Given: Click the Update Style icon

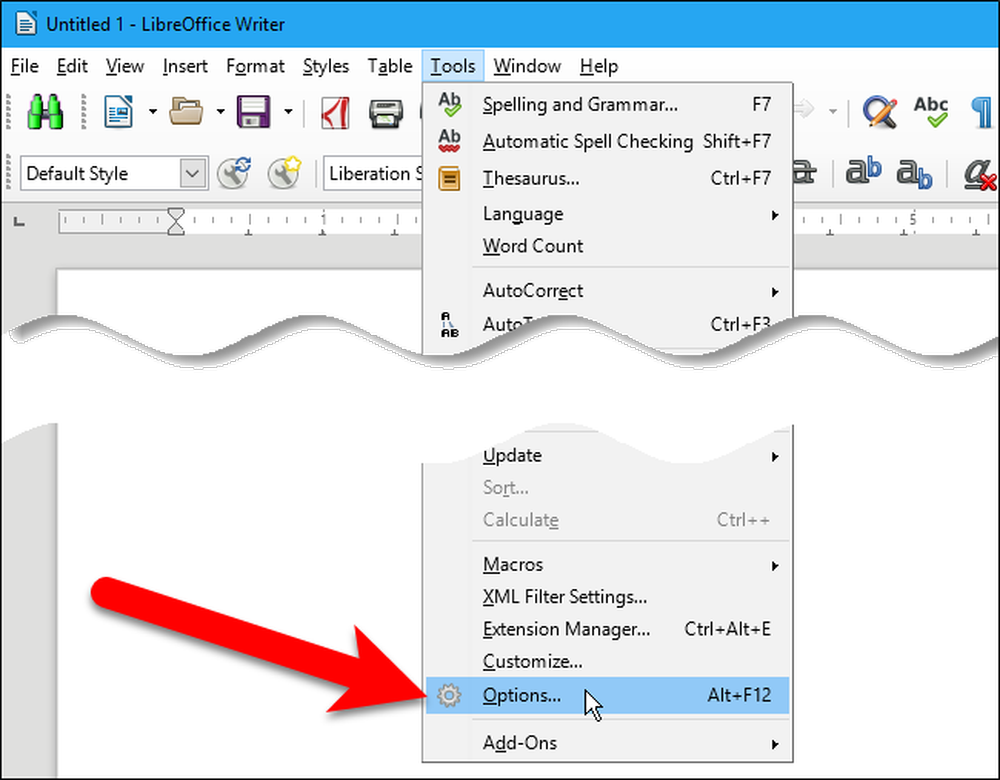Looking at the screenshot, I should (234, 173).
